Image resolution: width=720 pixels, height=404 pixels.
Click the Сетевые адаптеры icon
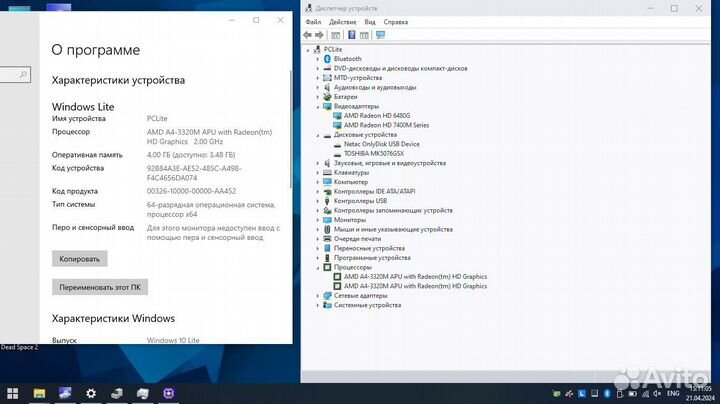[327, 296]
